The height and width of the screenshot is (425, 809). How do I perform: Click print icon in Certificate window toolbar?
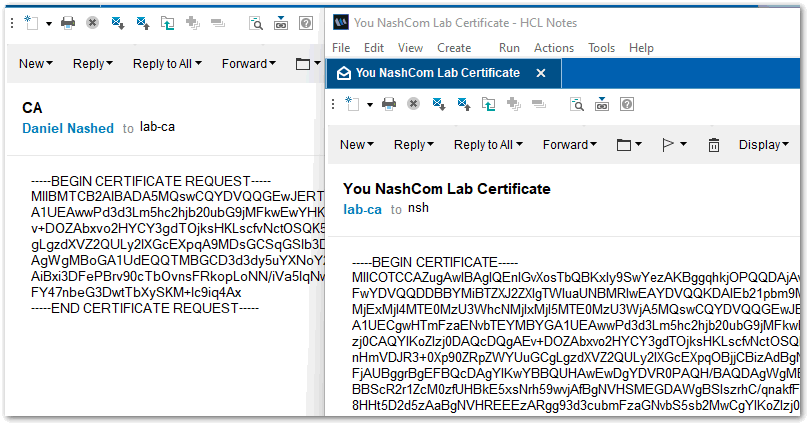pyautogui.click(x=389, y=104)
